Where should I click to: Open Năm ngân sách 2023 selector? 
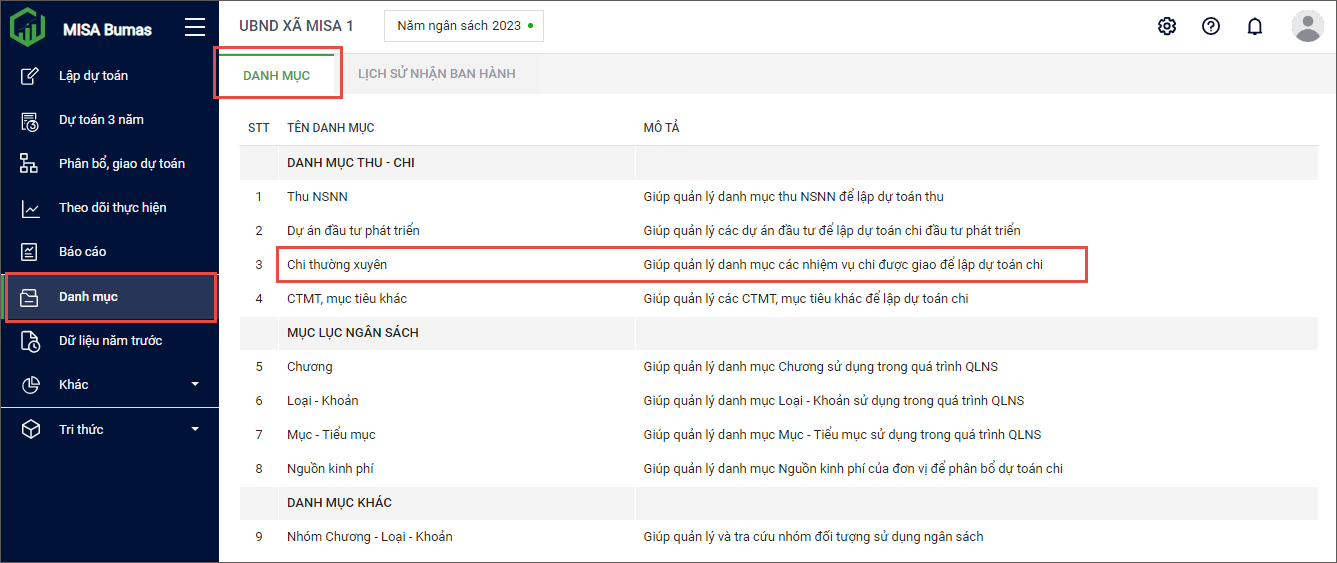coord(464,26)
